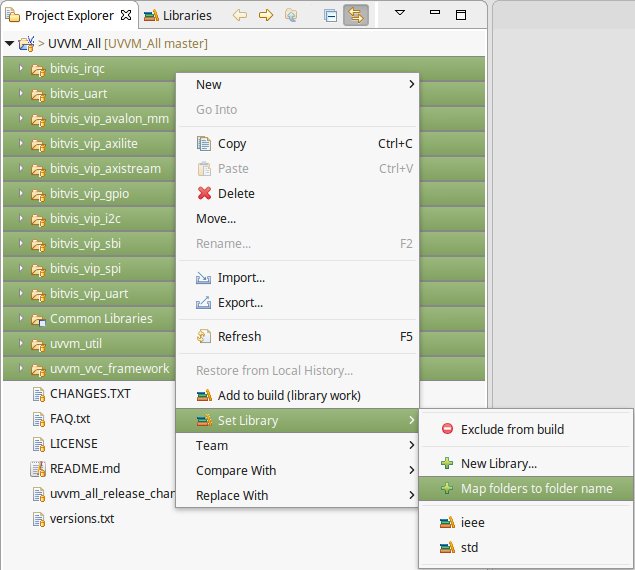
Task: Select README.md file
Action: pyautogui.click(x=85, y=468)
